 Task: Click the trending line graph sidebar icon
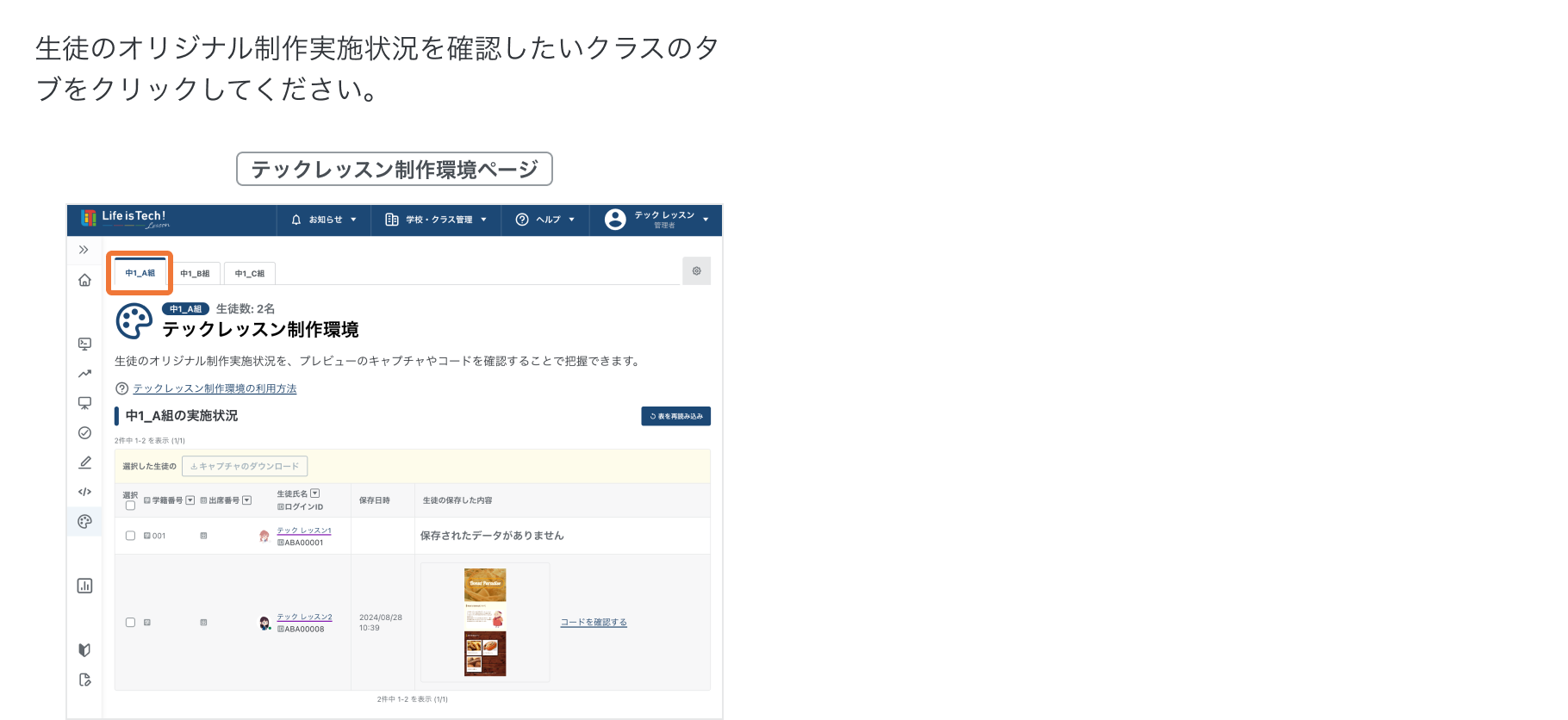[84, 374]
